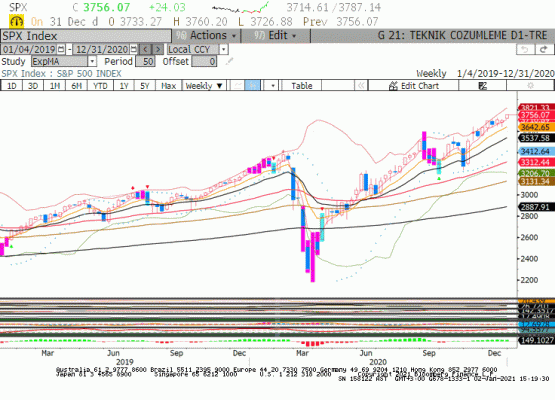The width and height of the screenshot is (555, 400).
Task: Click the end date field 12/31/2020
Action: (102, 49)
